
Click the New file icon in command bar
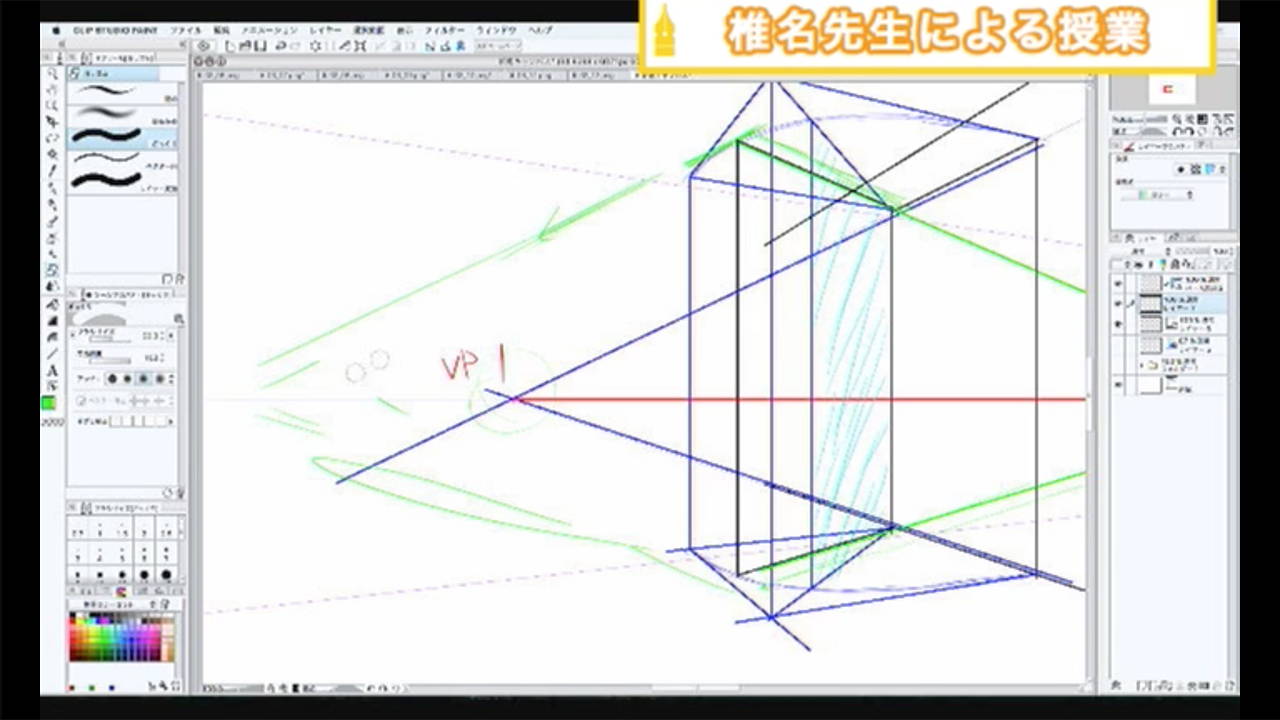pos(231,46)
